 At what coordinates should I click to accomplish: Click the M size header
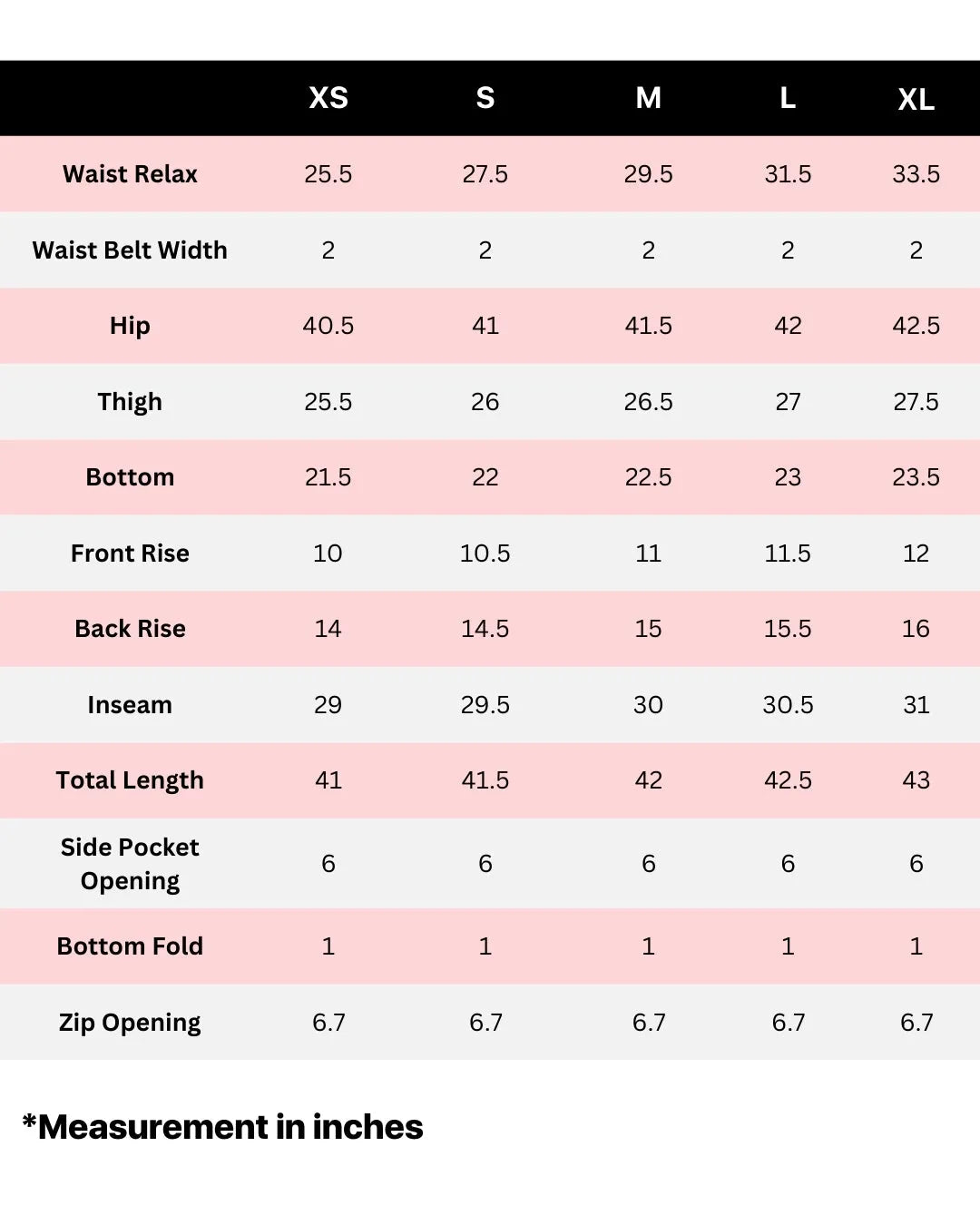pyautogui.click(x=648, y=98)
